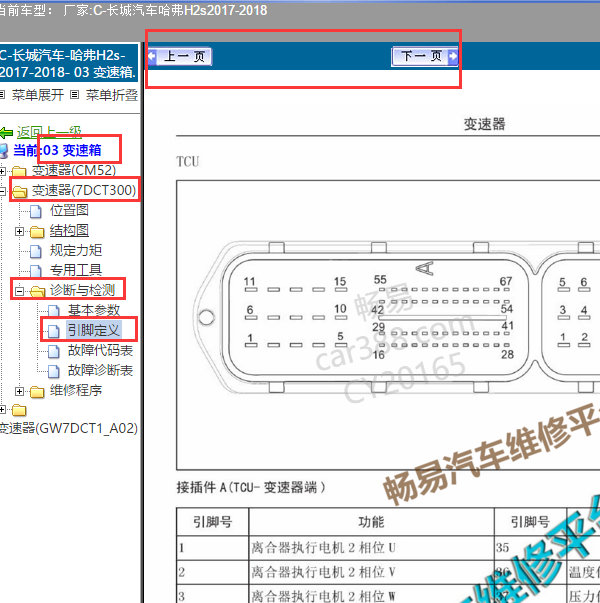This screenshot has height=603, width=600.
Task: Select the 结构图 tree item
Action: coord(69,230)
